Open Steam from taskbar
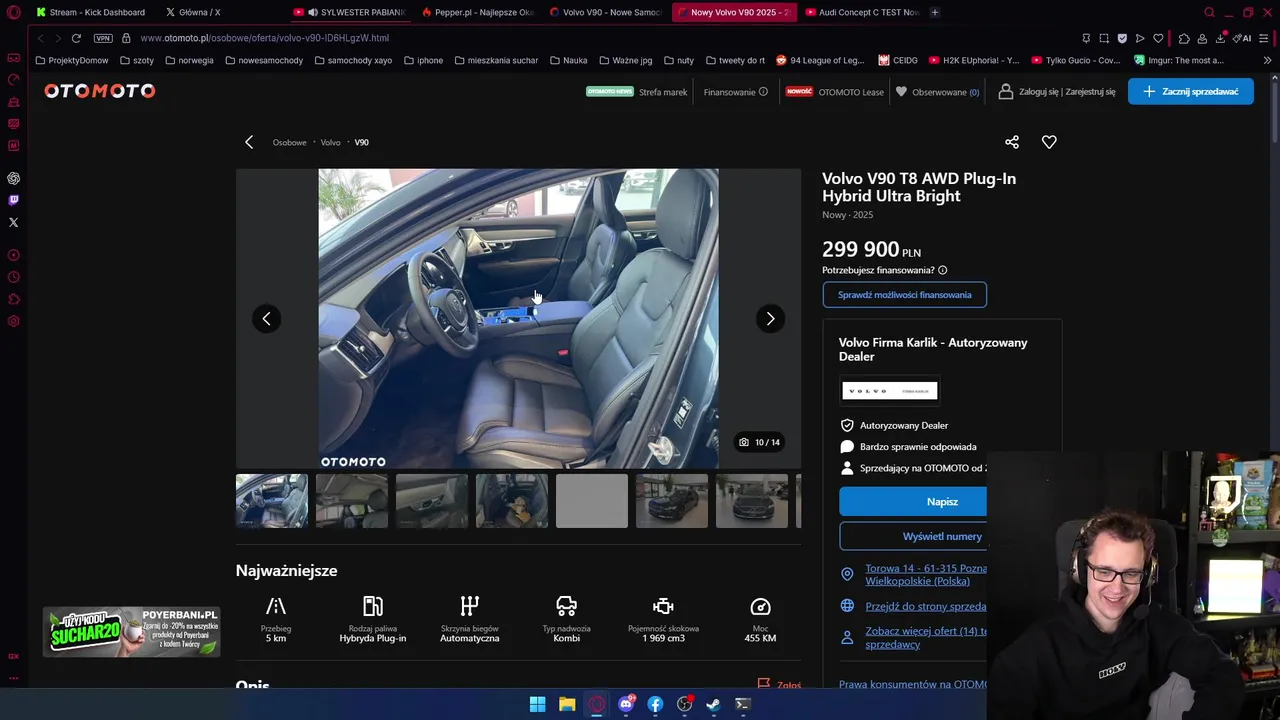Image resolution: width=1280 pixels, height=720 pixels. pos(713,704)
